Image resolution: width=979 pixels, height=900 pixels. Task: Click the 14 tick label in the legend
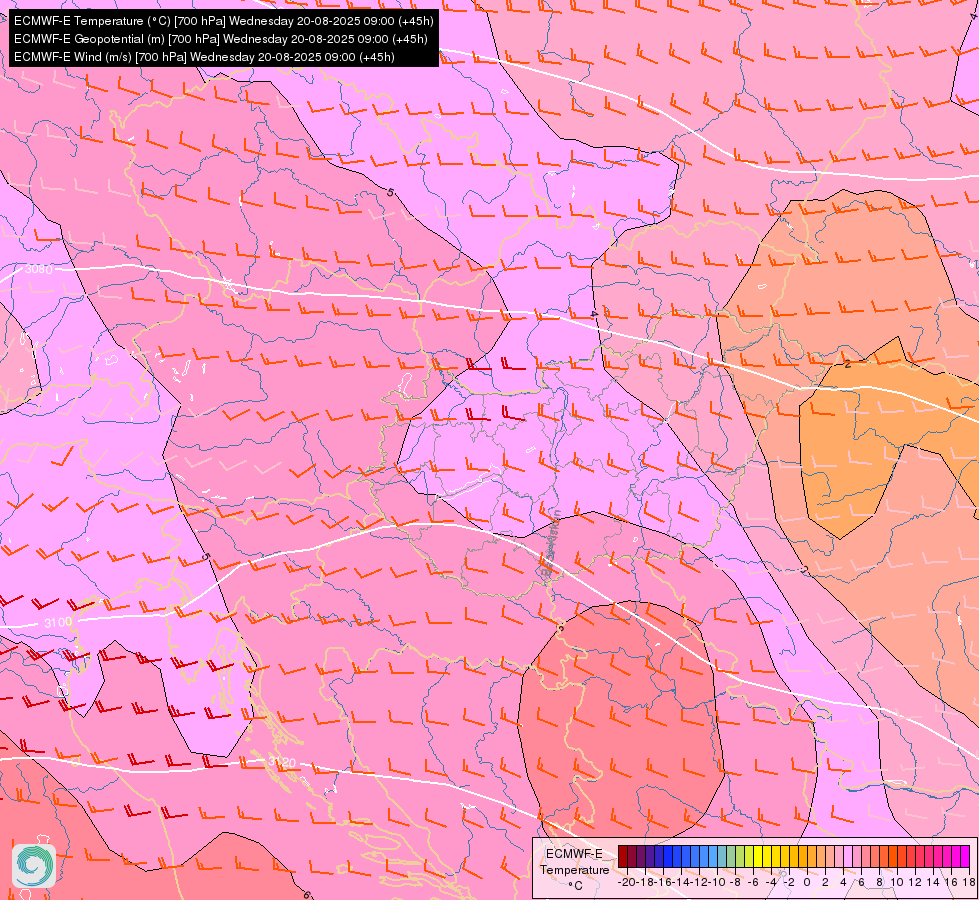tap(933, 883)
